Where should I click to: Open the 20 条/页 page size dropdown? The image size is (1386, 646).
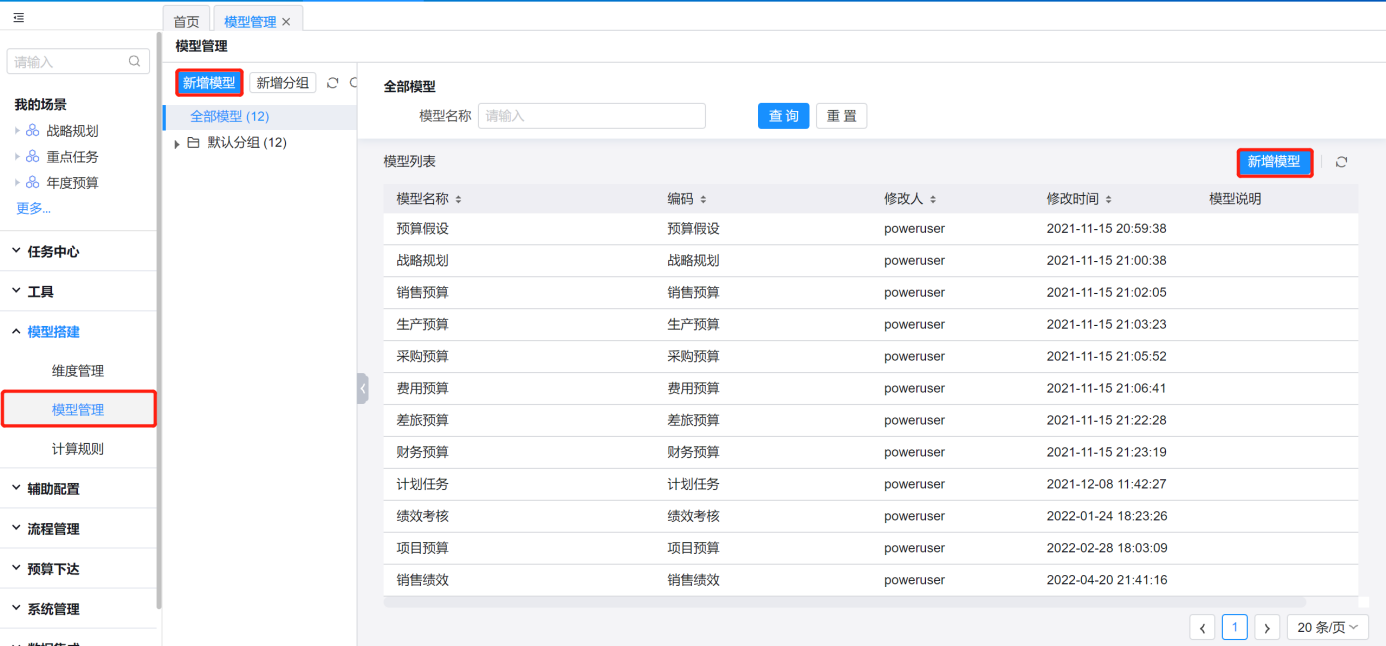coord(1328,627)
